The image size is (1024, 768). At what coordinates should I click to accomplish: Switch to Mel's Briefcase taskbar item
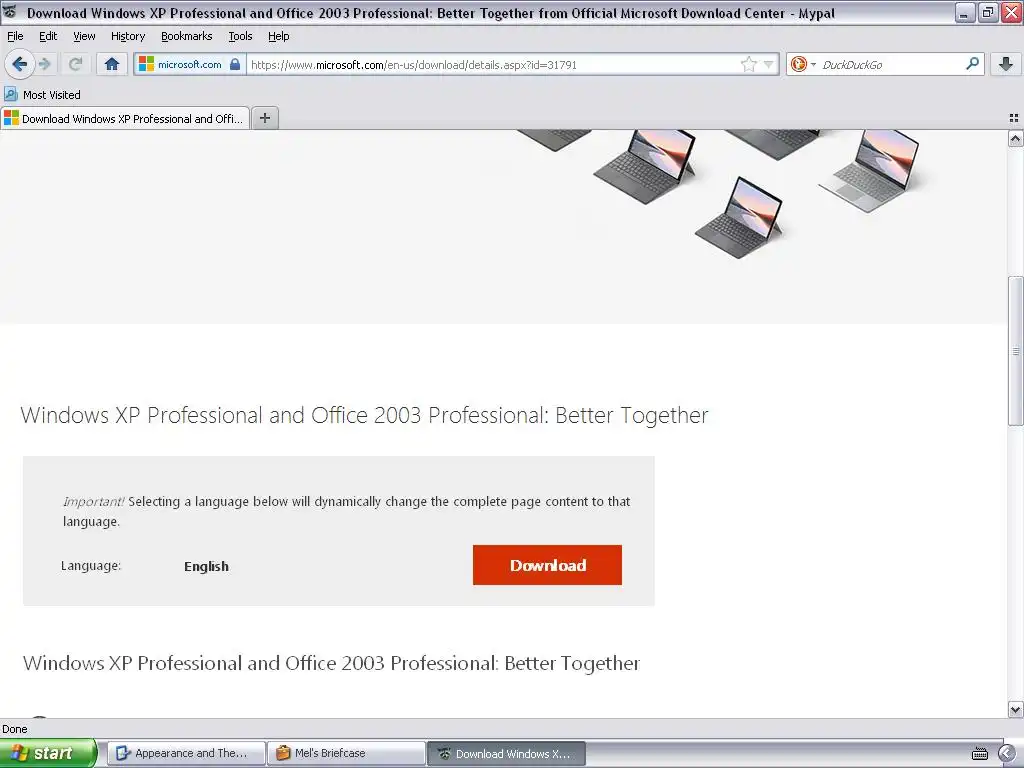(346, 753)
